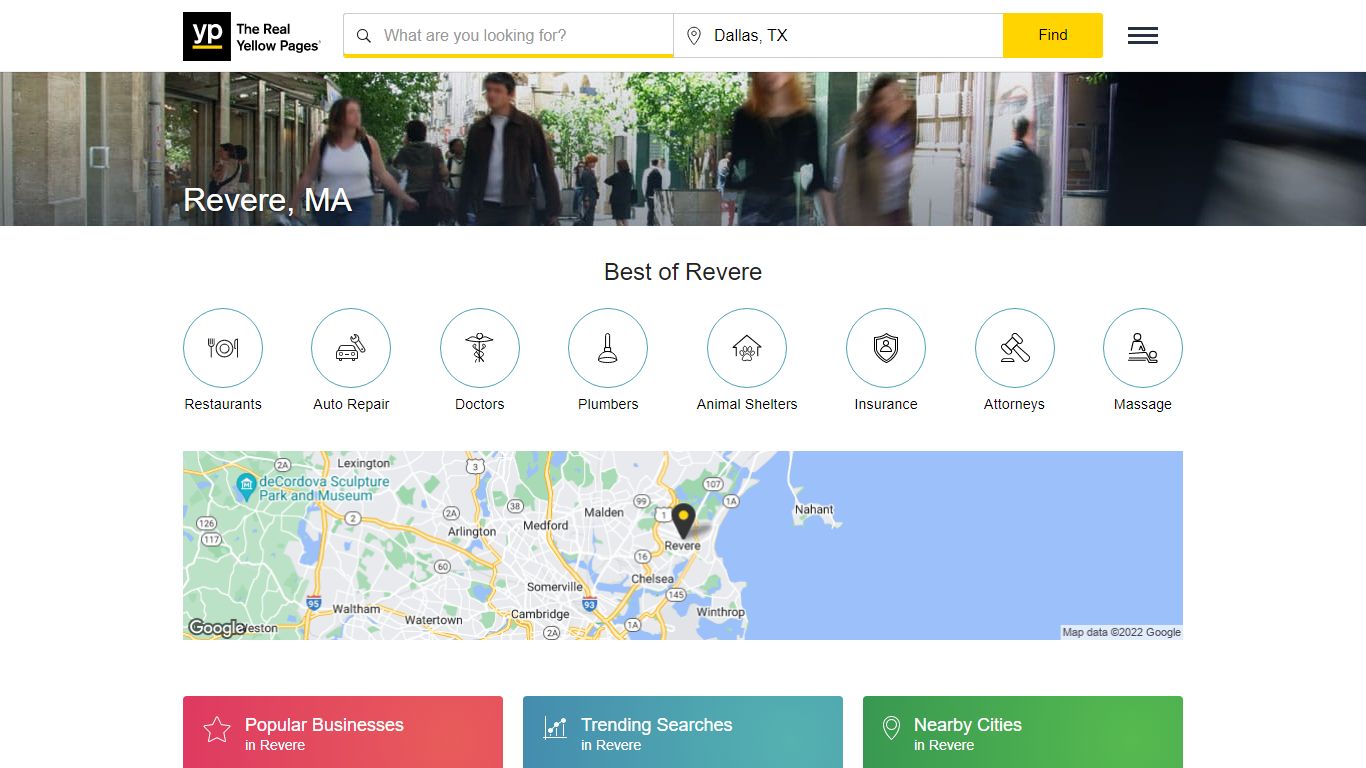Open the Restaurants text link
Image resolution: width=1366 pixels, height=768 pixels.
coord(223,404)
